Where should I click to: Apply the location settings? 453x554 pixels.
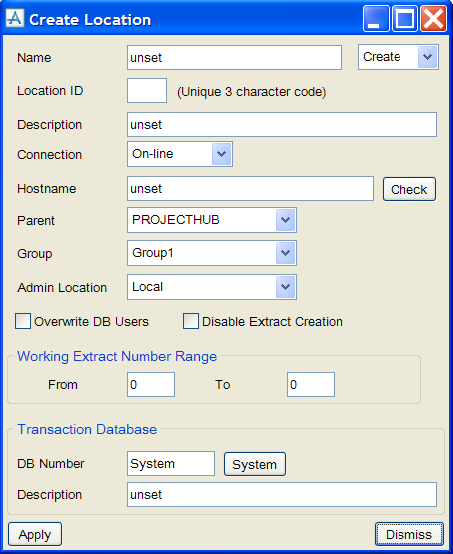pyautogui.click(x=35, y=534)
